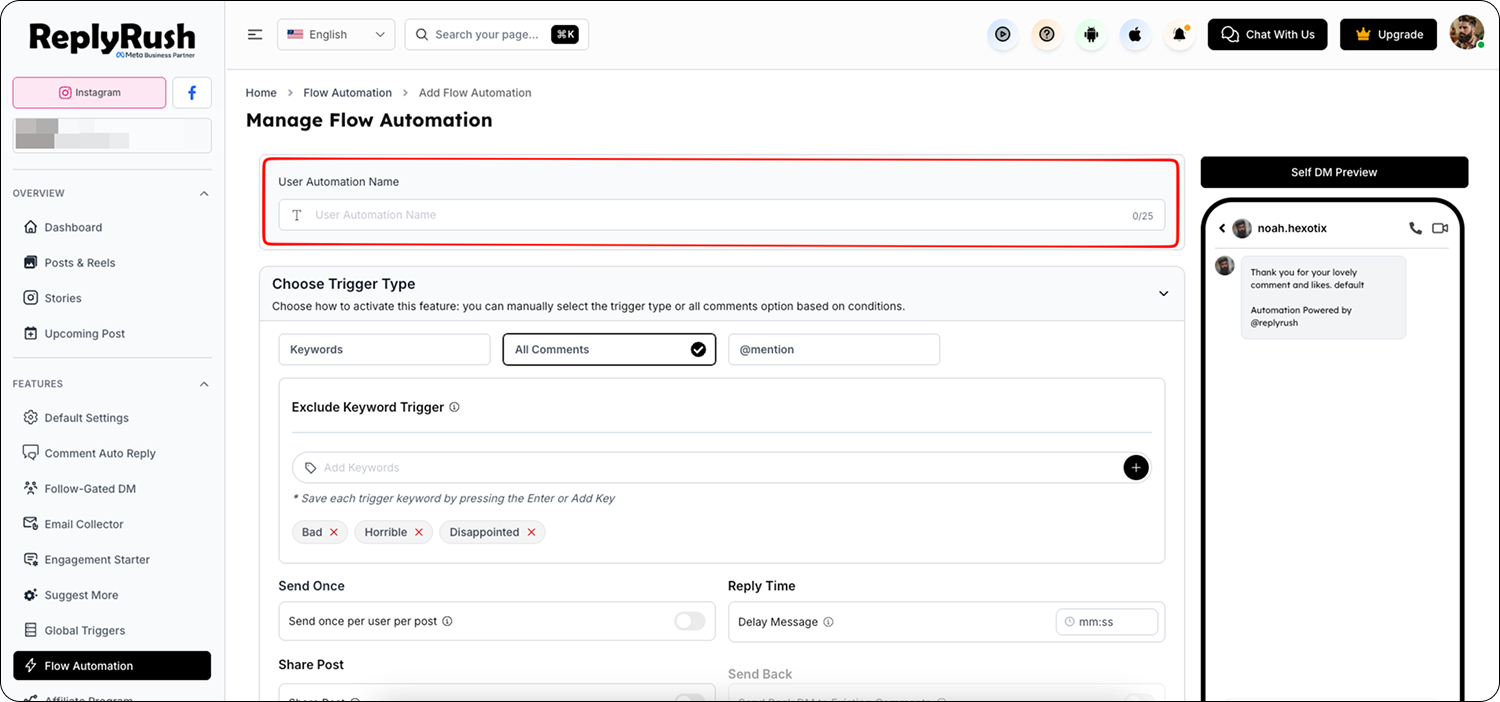Select the @mention trigger type
1500x702 pixels.
[834, 350]
